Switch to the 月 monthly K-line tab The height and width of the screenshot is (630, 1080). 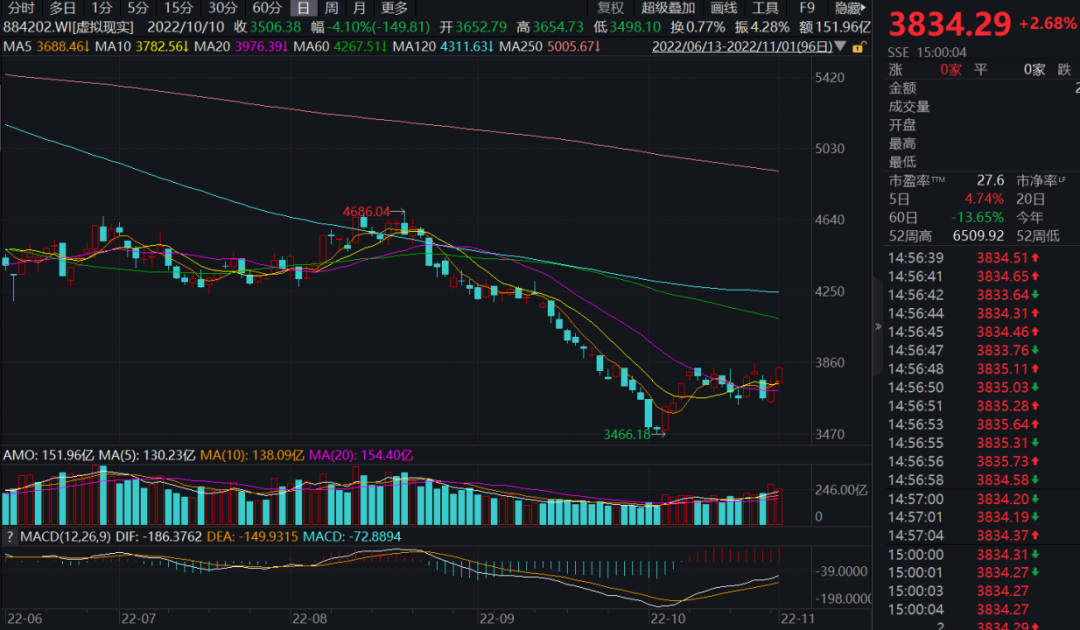[359, 8]
